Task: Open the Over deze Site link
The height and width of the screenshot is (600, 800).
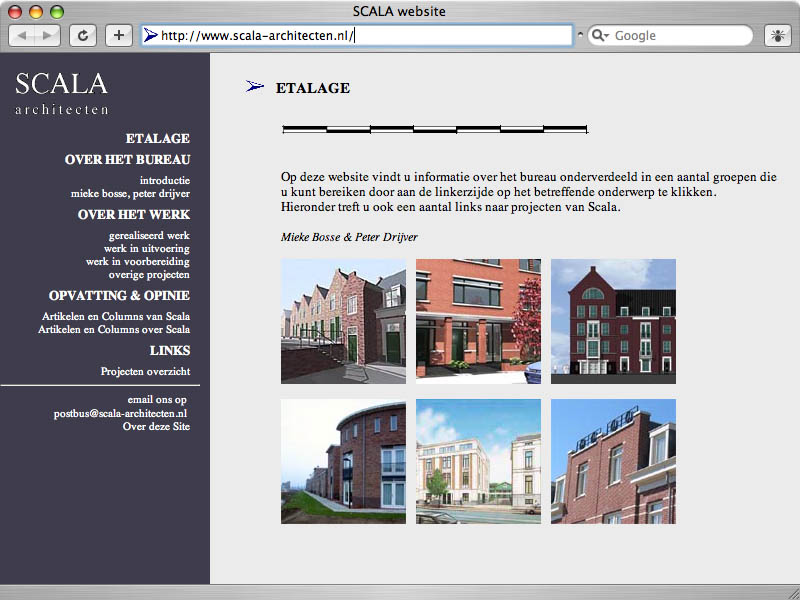Action: [x=156, y=427]
